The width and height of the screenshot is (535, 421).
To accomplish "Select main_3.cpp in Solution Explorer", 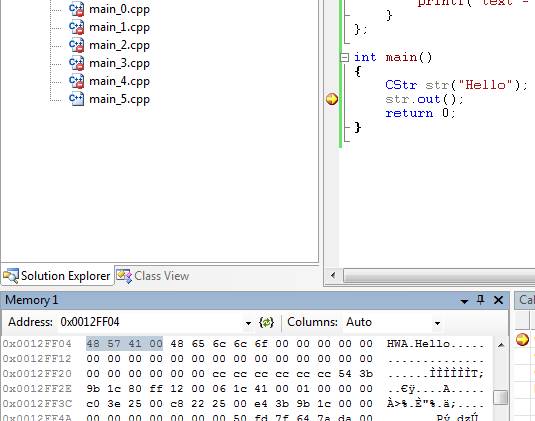I will point(119,63).
